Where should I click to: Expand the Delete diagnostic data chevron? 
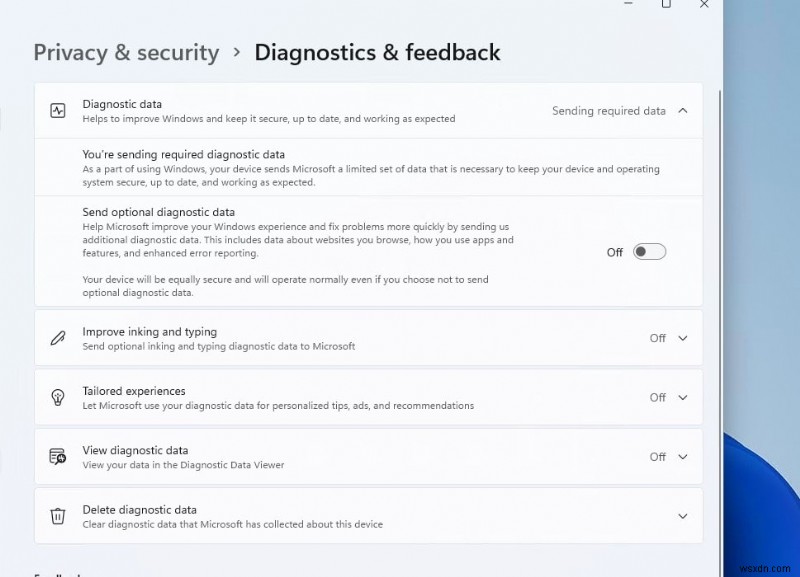tap(683, 516)
